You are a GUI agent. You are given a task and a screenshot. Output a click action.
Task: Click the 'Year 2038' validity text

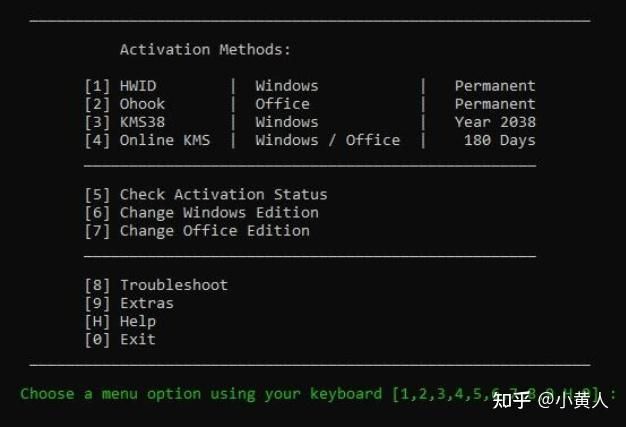pyautogui.click(x=495, y=122)
